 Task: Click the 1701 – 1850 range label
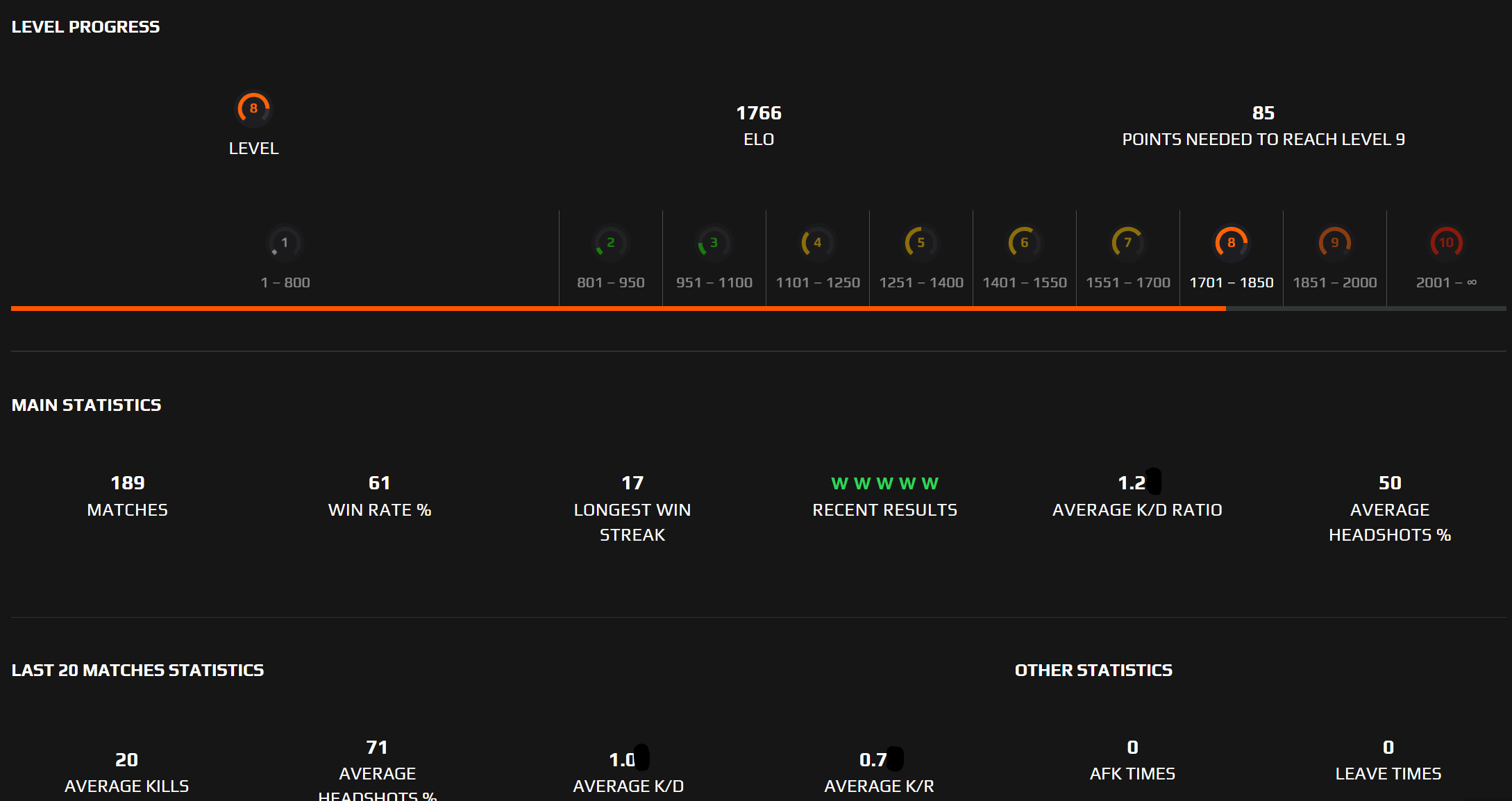point(1232,283)
